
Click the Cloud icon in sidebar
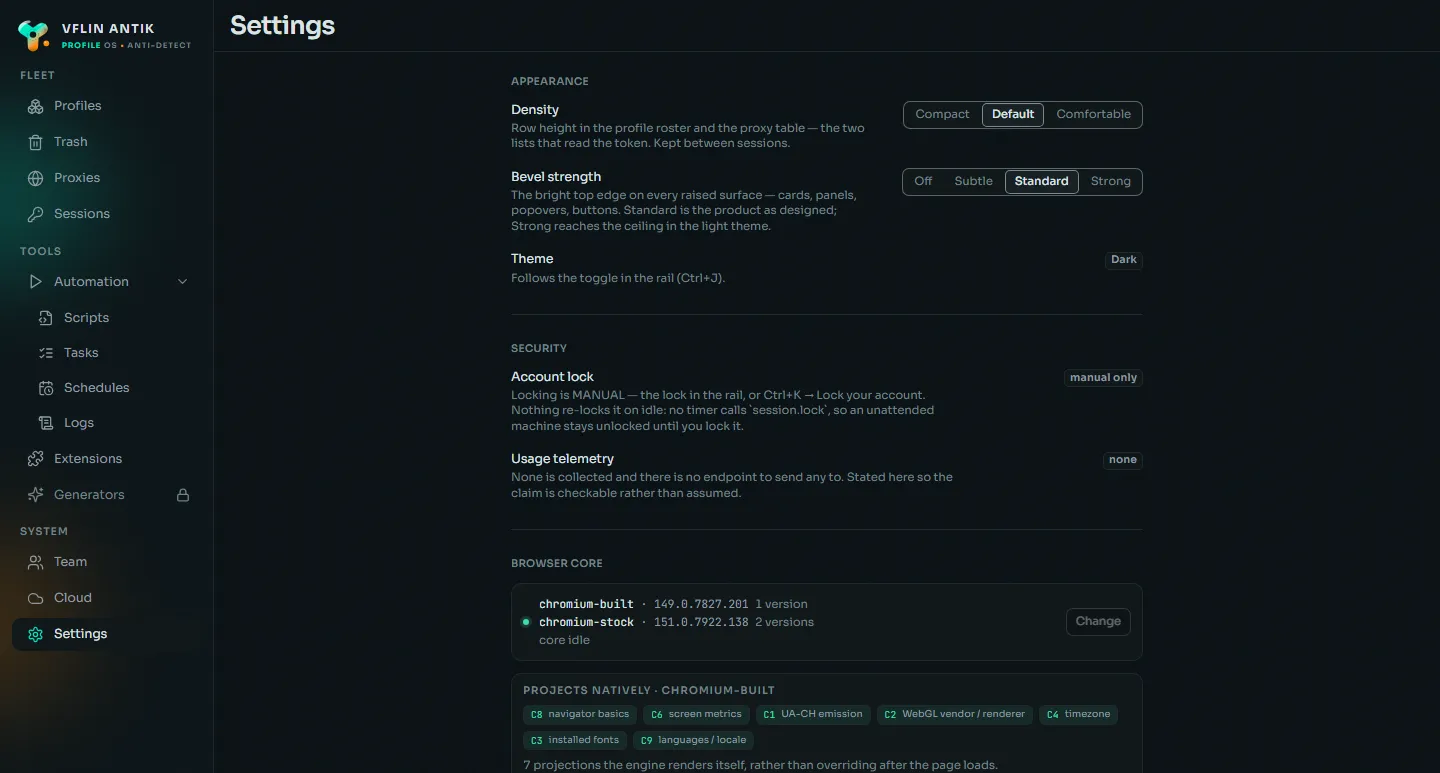[36, 598]
